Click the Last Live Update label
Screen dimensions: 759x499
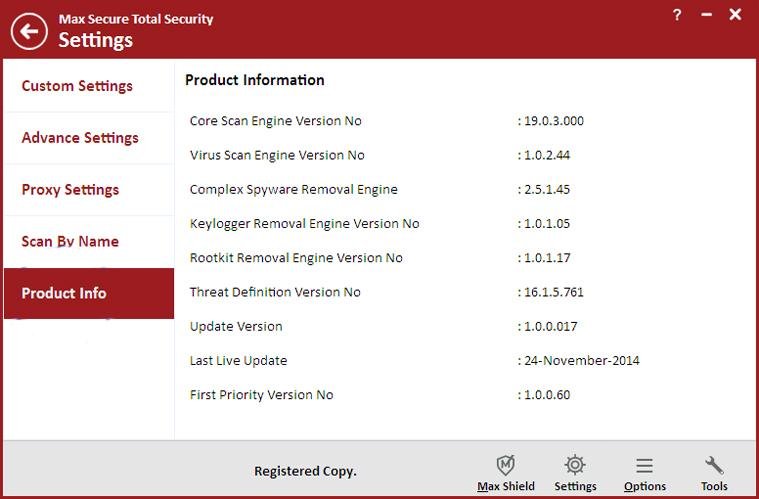238,361
